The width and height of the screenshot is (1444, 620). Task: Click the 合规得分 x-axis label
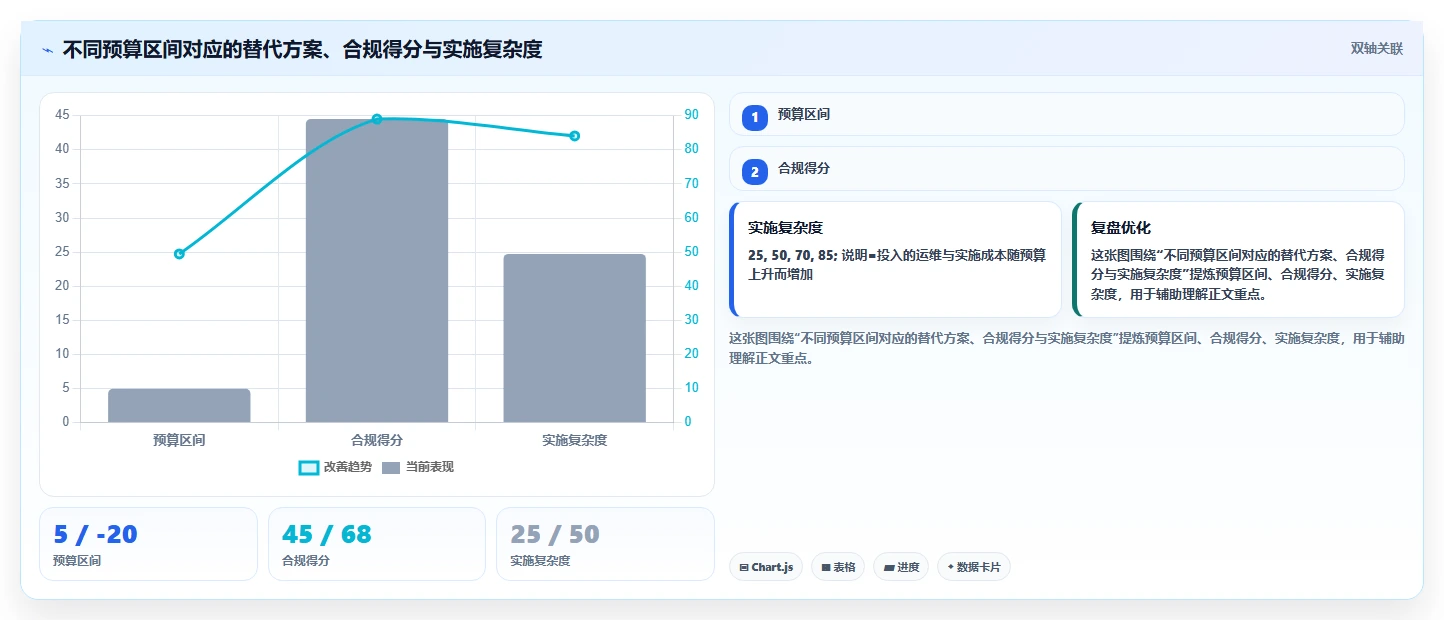pos(377,440)
